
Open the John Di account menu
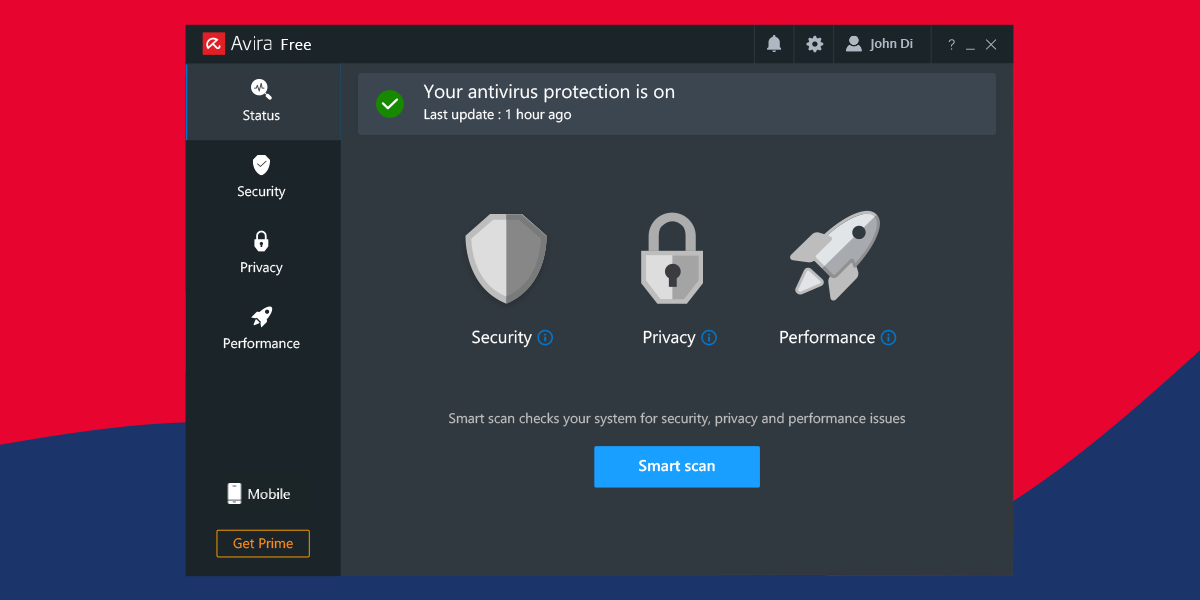[x=881, y=44]
